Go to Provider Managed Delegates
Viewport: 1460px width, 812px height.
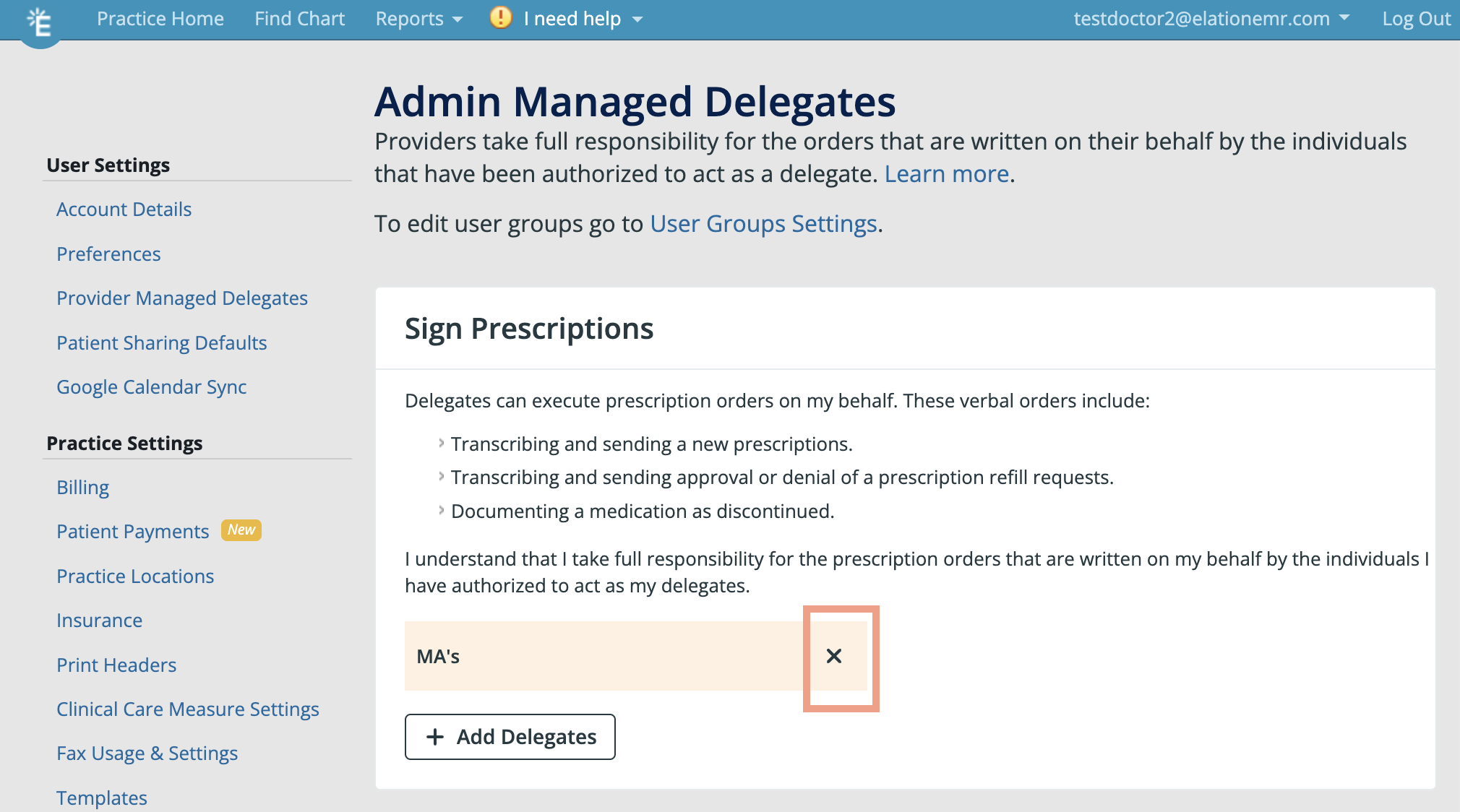pyautogui.click(x=181, y=298)
